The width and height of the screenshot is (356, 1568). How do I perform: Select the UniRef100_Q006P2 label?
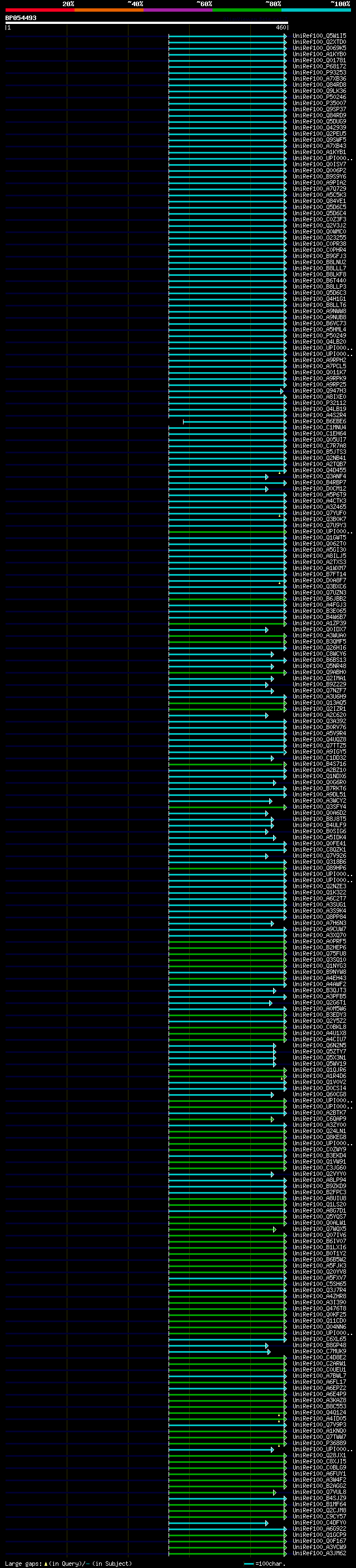click(x=319, y=170)
